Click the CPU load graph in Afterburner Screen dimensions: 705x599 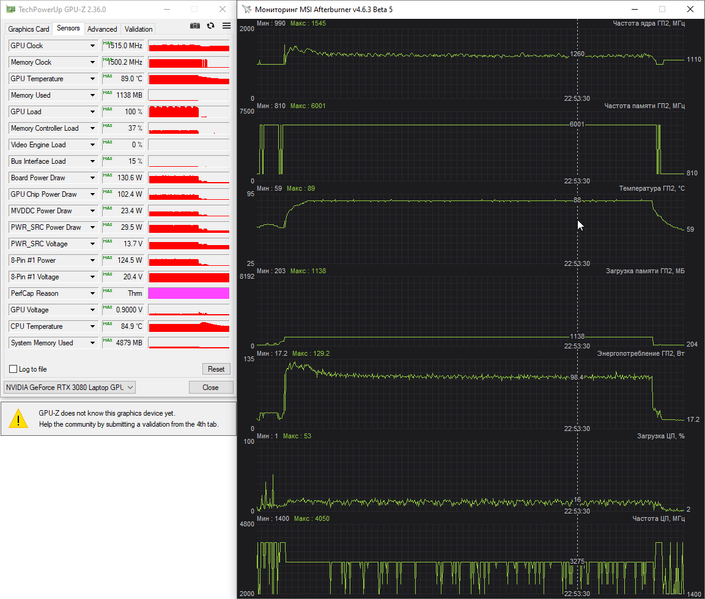point(471,474)
